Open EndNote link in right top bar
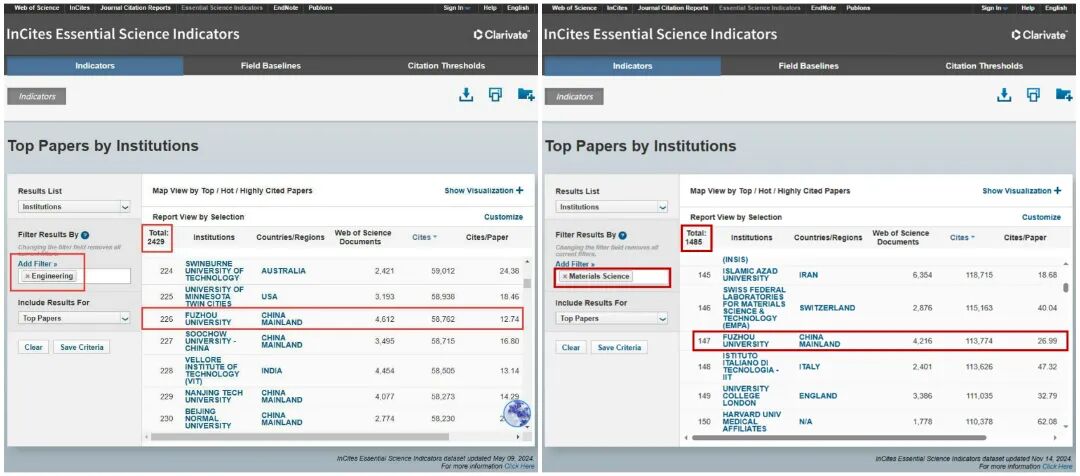The image size is (1080, 476). (823, 8)
